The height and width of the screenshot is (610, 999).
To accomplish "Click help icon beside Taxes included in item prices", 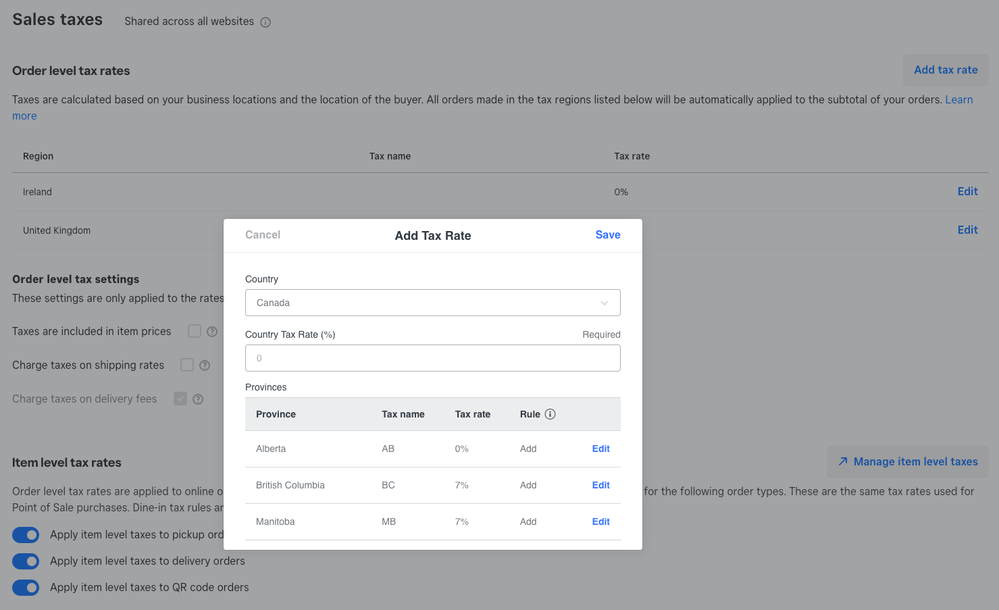I will [x=212, y=332].
